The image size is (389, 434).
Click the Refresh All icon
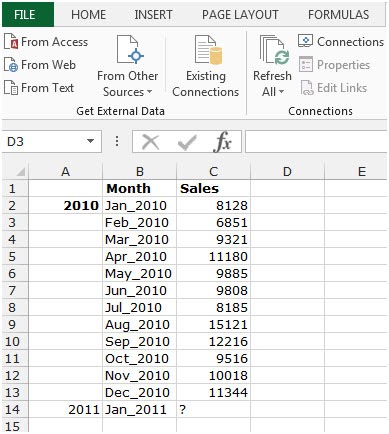coord(272,51)
